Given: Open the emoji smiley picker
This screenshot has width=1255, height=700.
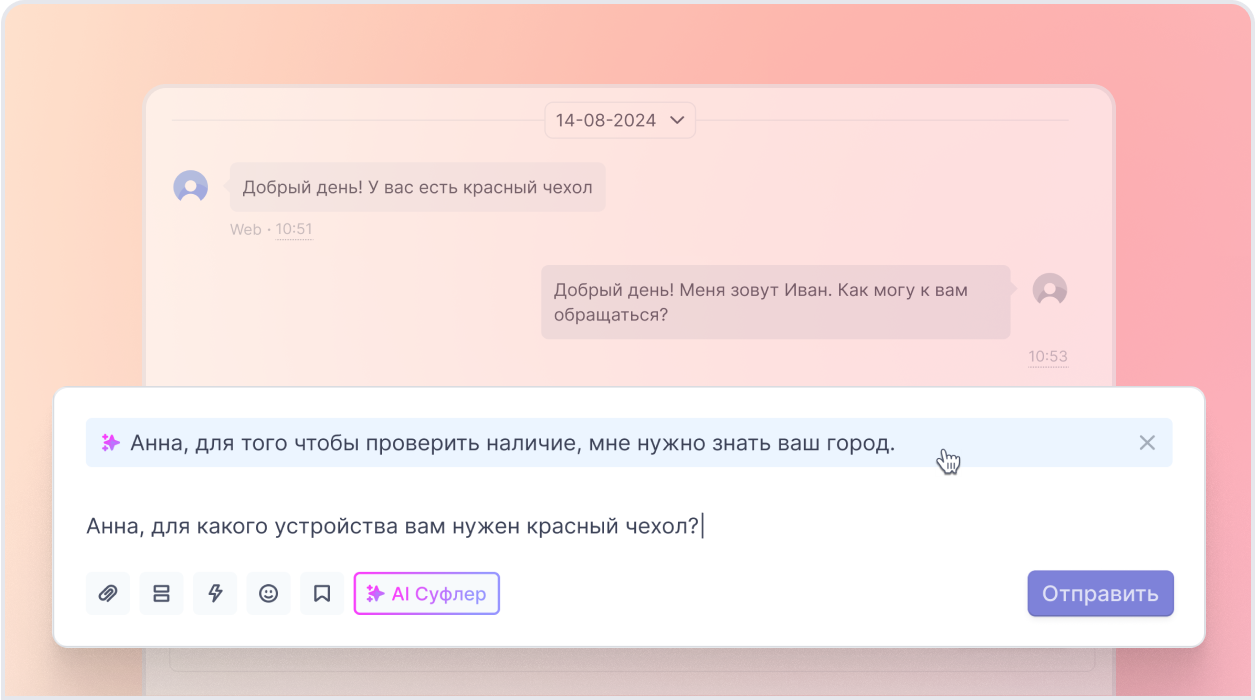Looking at the screenshot, I should 268,593.
